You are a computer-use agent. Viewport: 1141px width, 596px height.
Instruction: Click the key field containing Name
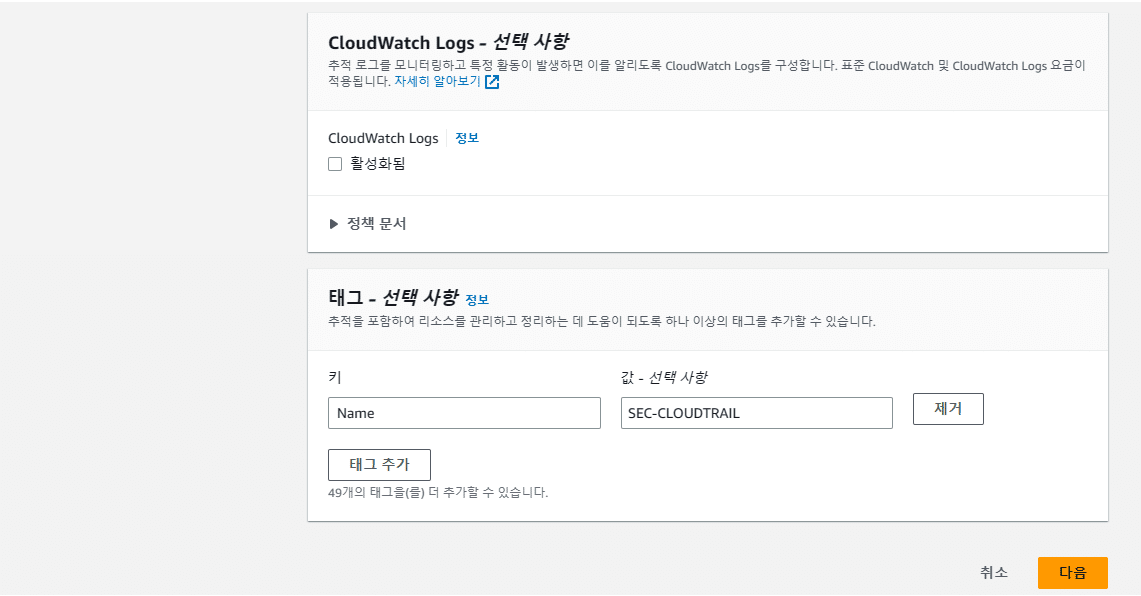click(x=464, y=412)
